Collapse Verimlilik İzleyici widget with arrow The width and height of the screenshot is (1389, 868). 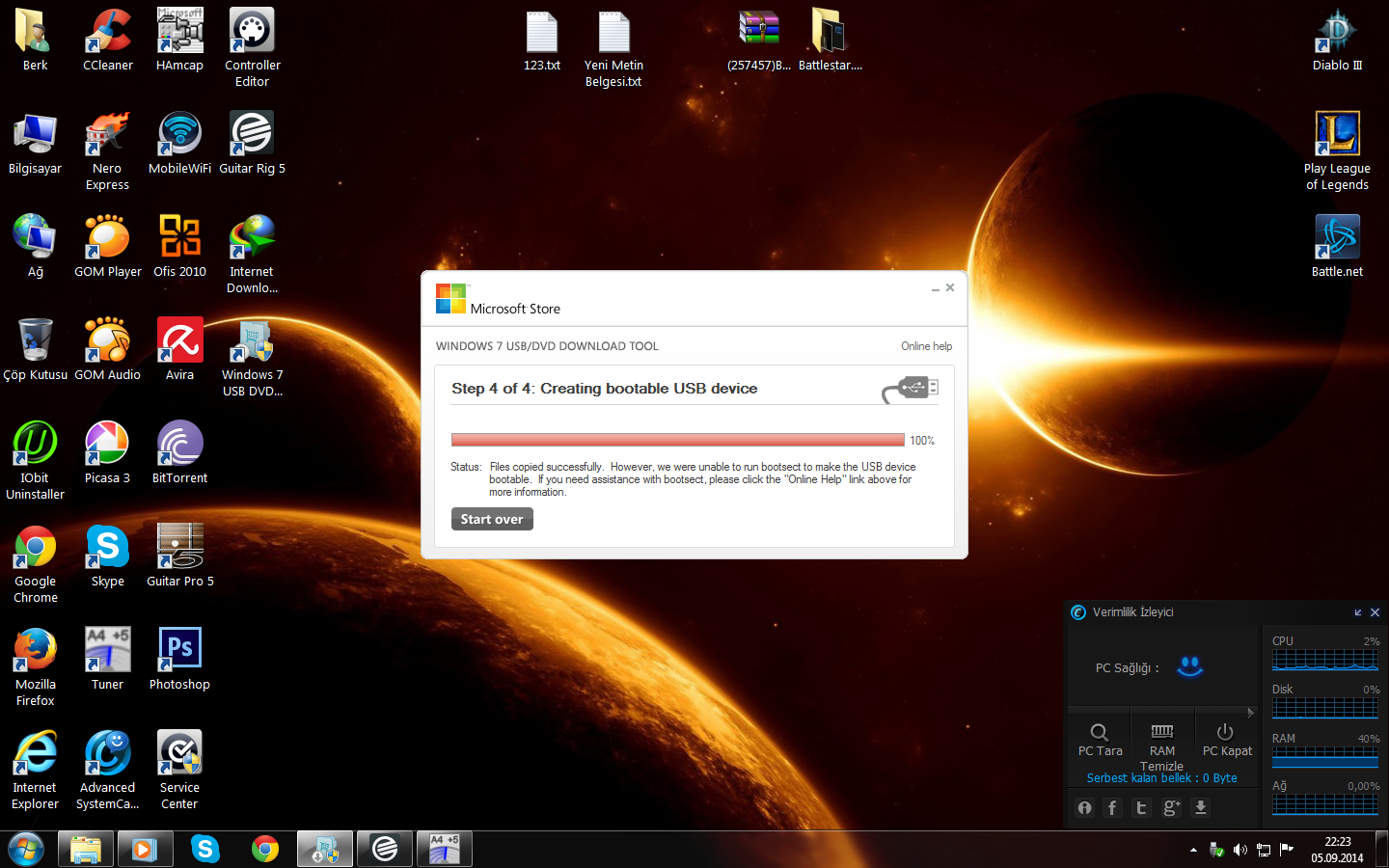click(x=1358, y=612)
